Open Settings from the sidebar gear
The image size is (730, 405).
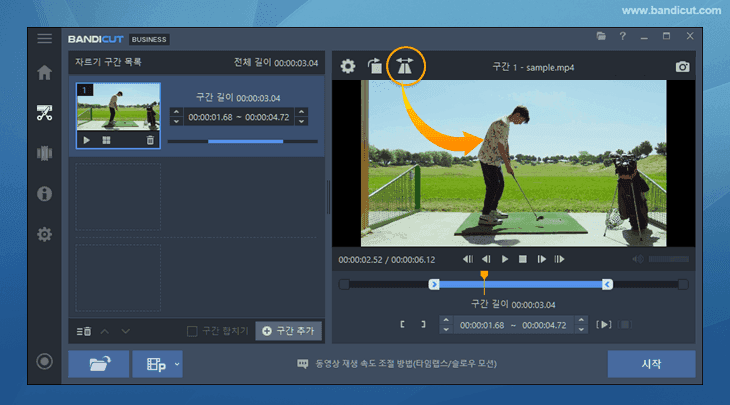[x=45, y=234]
